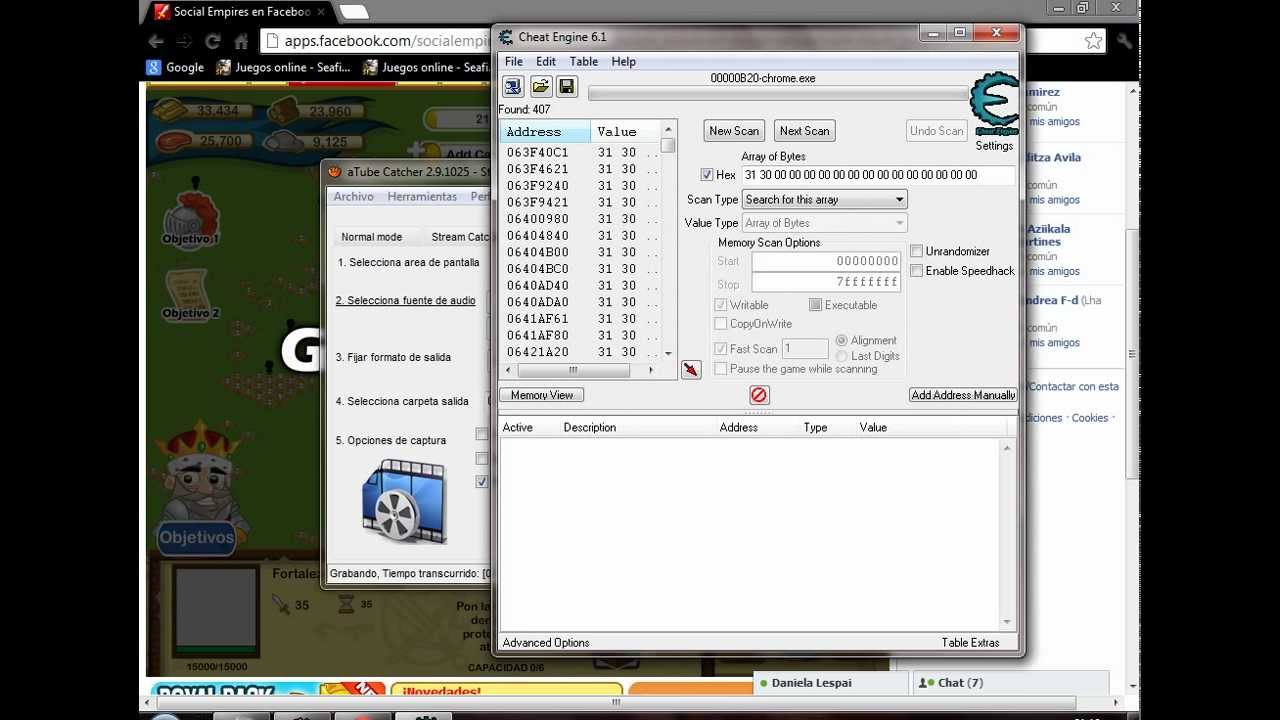Switch to Normal mode tab in aTube Catcher
Image resolution: width=1280 pixels, height=720 pixels.
(x=371, y=237)
